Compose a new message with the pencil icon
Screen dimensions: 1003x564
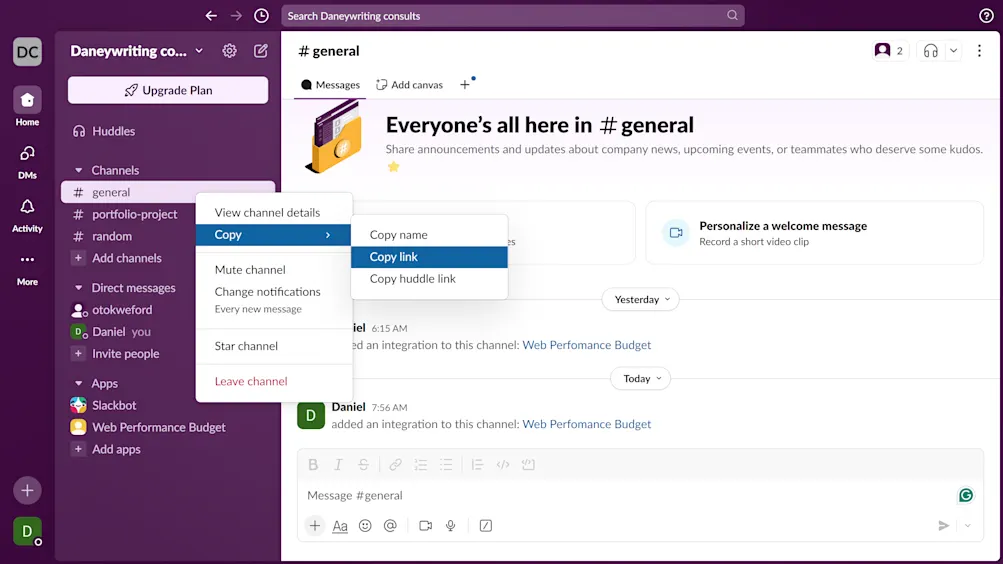[260, 51]
